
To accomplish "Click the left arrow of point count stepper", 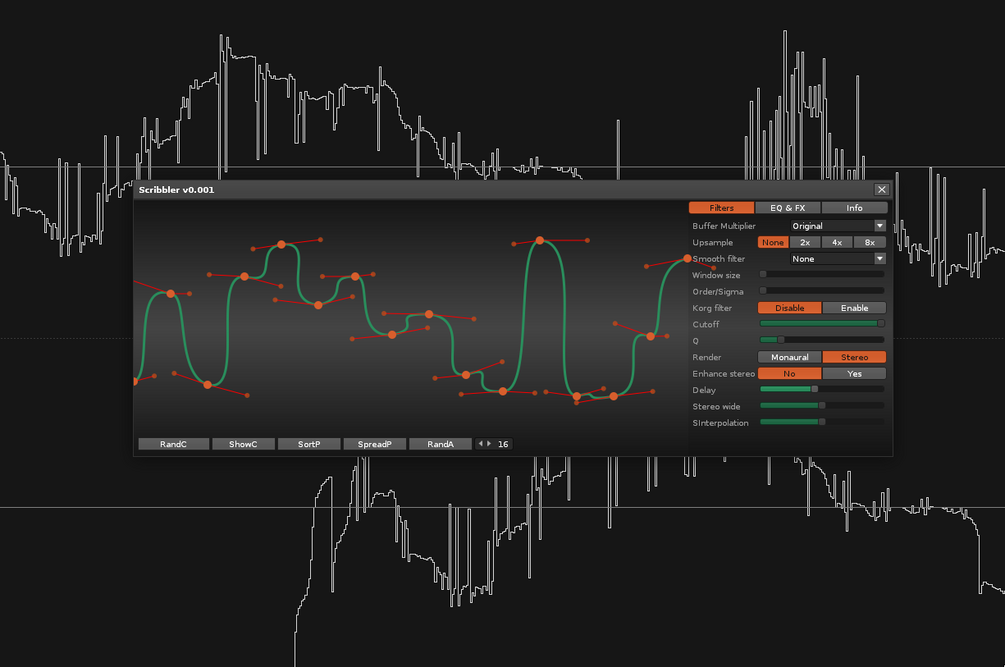I will tap(481, 443).
